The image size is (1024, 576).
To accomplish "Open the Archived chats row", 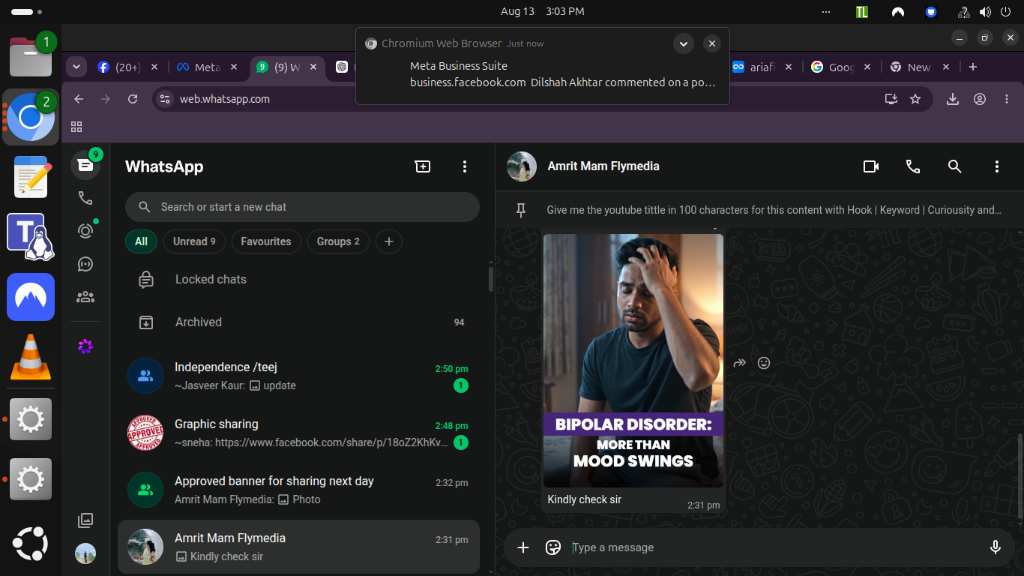I will point(302,322).
